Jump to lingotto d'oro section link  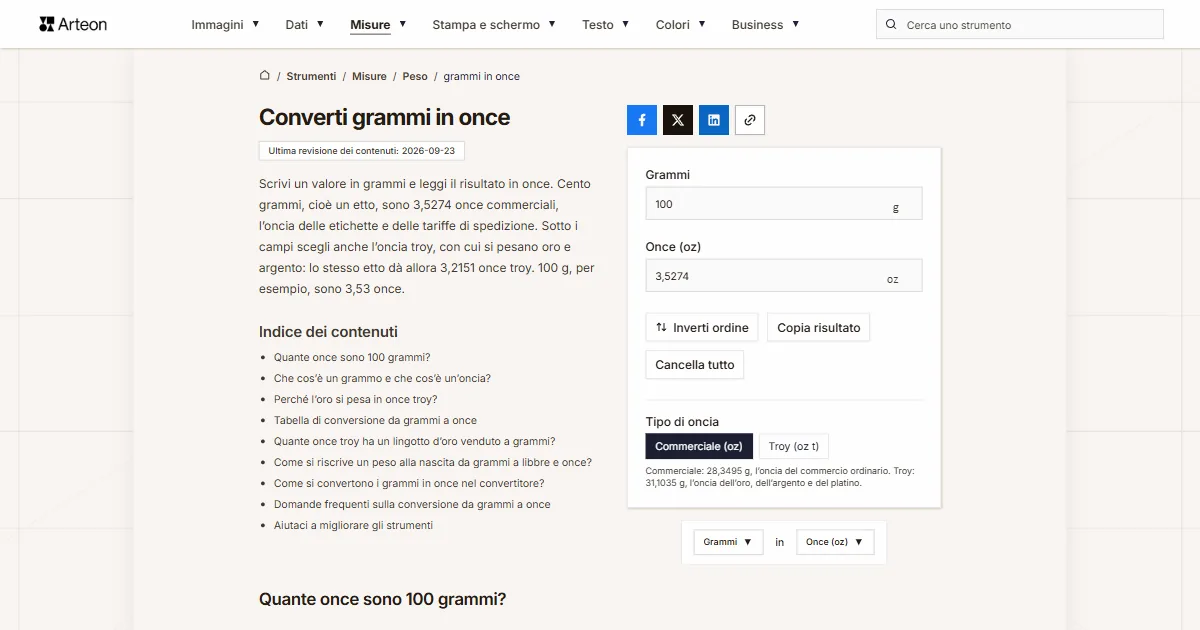click(415, 441)
